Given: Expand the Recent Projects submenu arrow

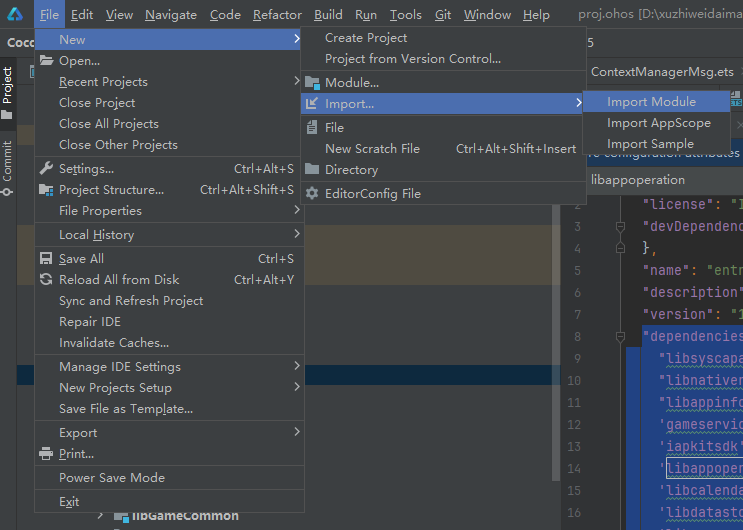Looking at the screenshot, I should [x=297, y=81].
